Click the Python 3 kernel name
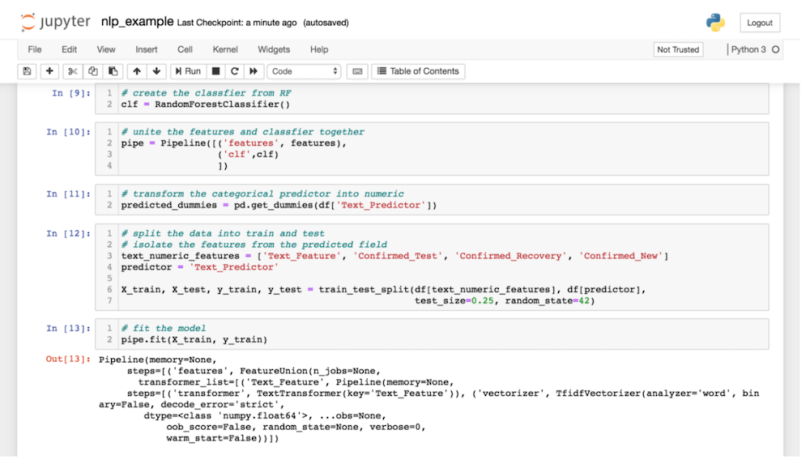Screen dimensions: 810x464 click(748, 50)
